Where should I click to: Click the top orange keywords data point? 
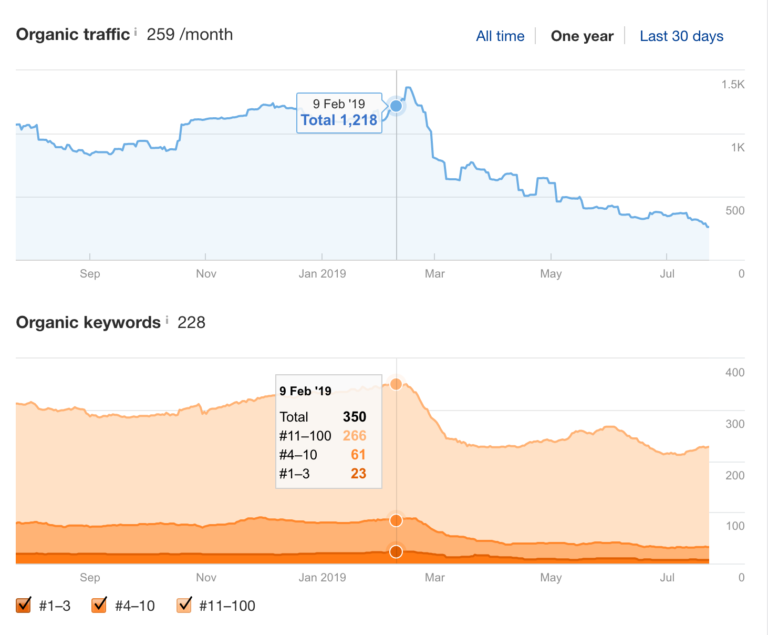396,384
